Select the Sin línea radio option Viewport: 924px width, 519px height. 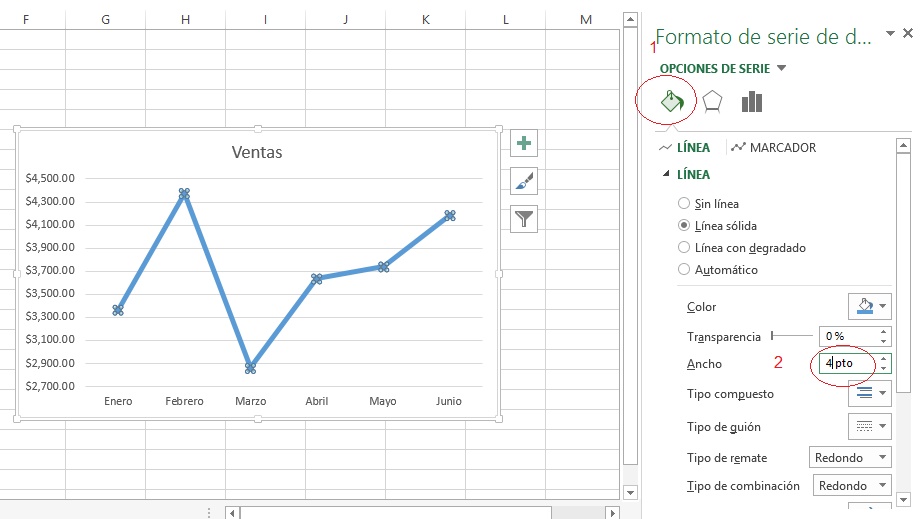[x=684, y=203]
